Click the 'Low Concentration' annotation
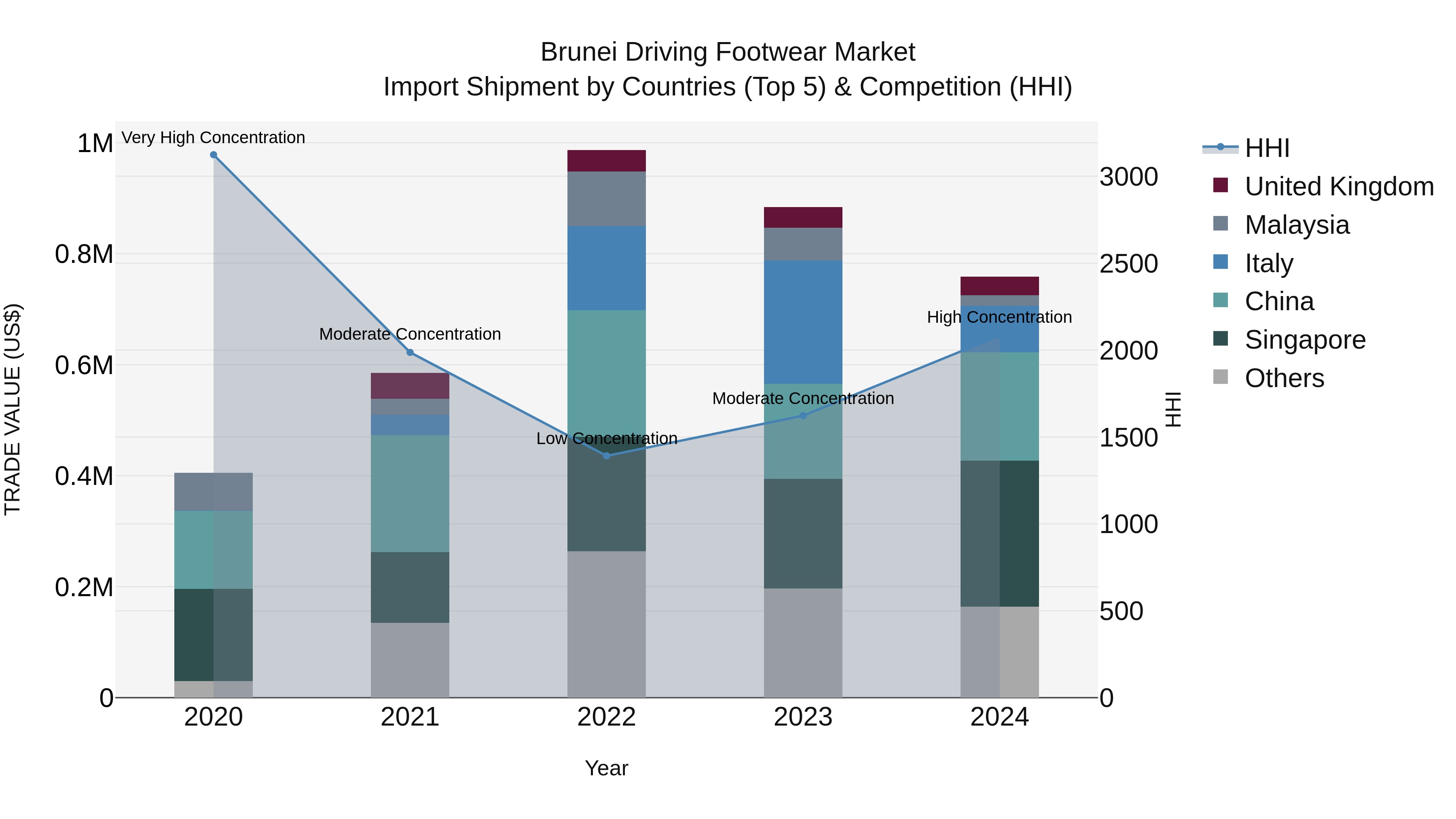1456x819 pixels. 607,438
